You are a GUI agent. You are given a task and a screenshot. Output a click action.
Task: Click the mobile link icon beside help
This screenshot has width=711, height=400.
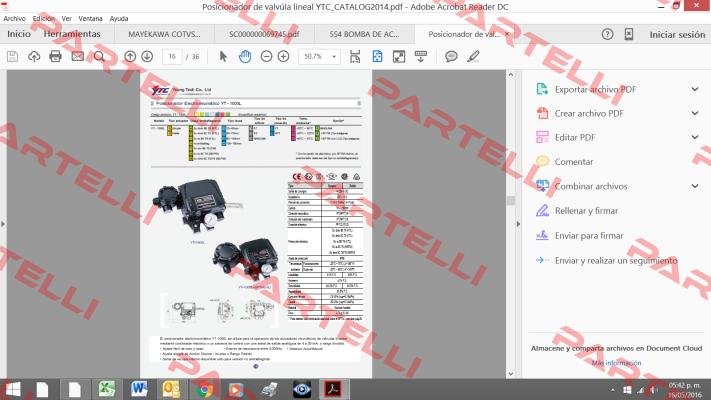click(x=629, y=34)
